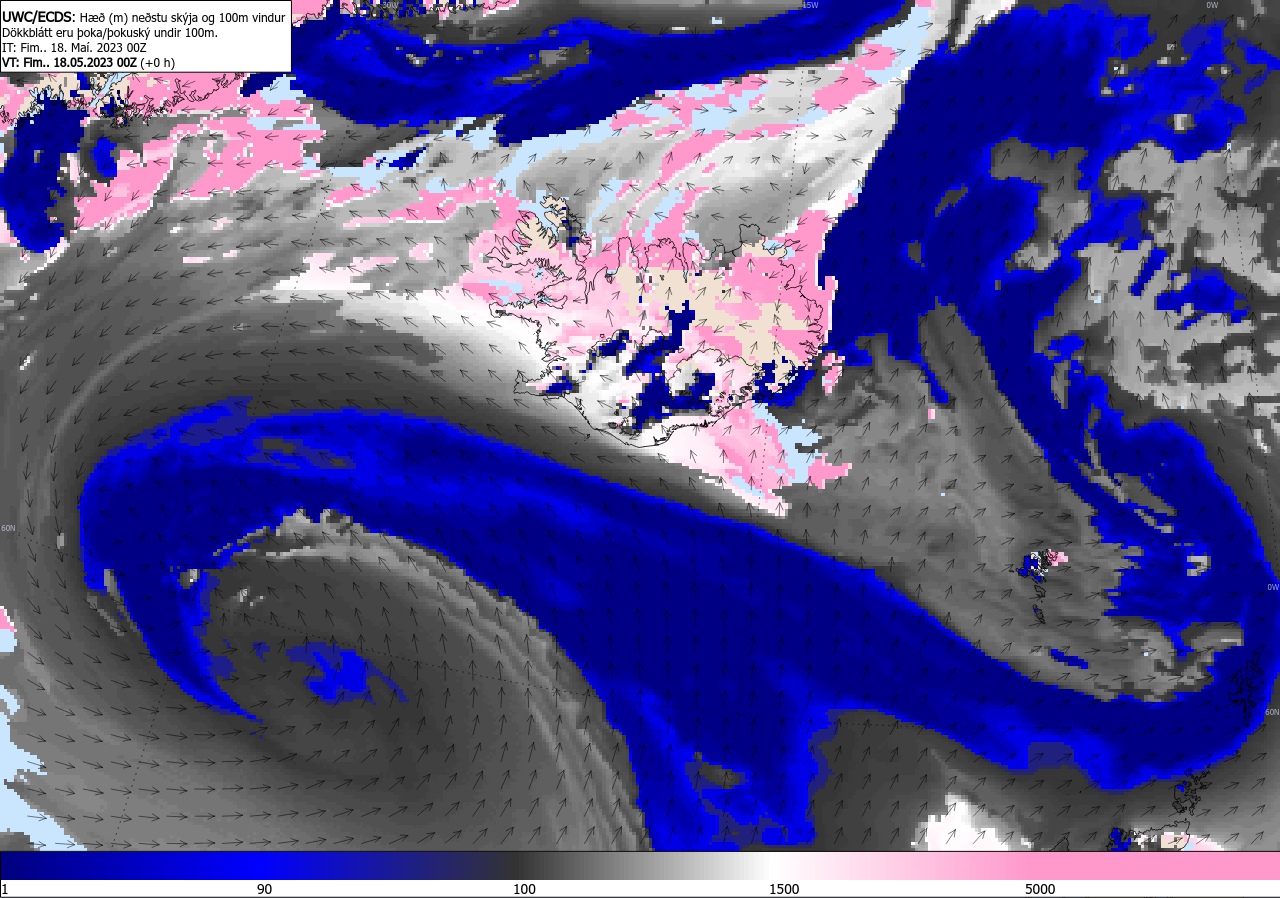
Task: Click the "VT: Fim.. 18.05.2023 00Z (+0 h)" line
Action: click(x=88, y=62)
